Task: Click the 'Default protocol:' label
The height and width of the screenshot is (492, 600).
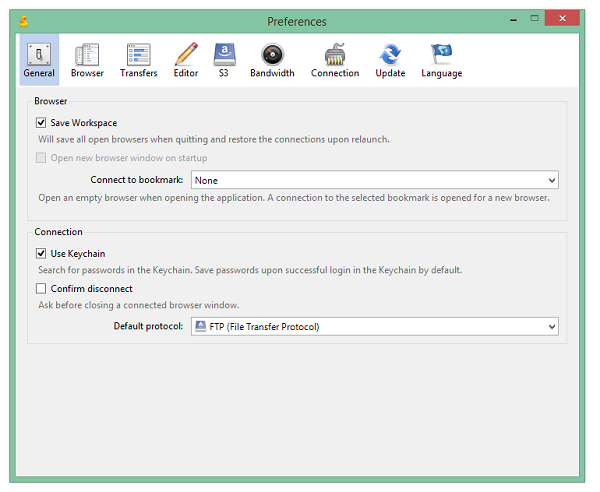Action: [x=148, y=326]
